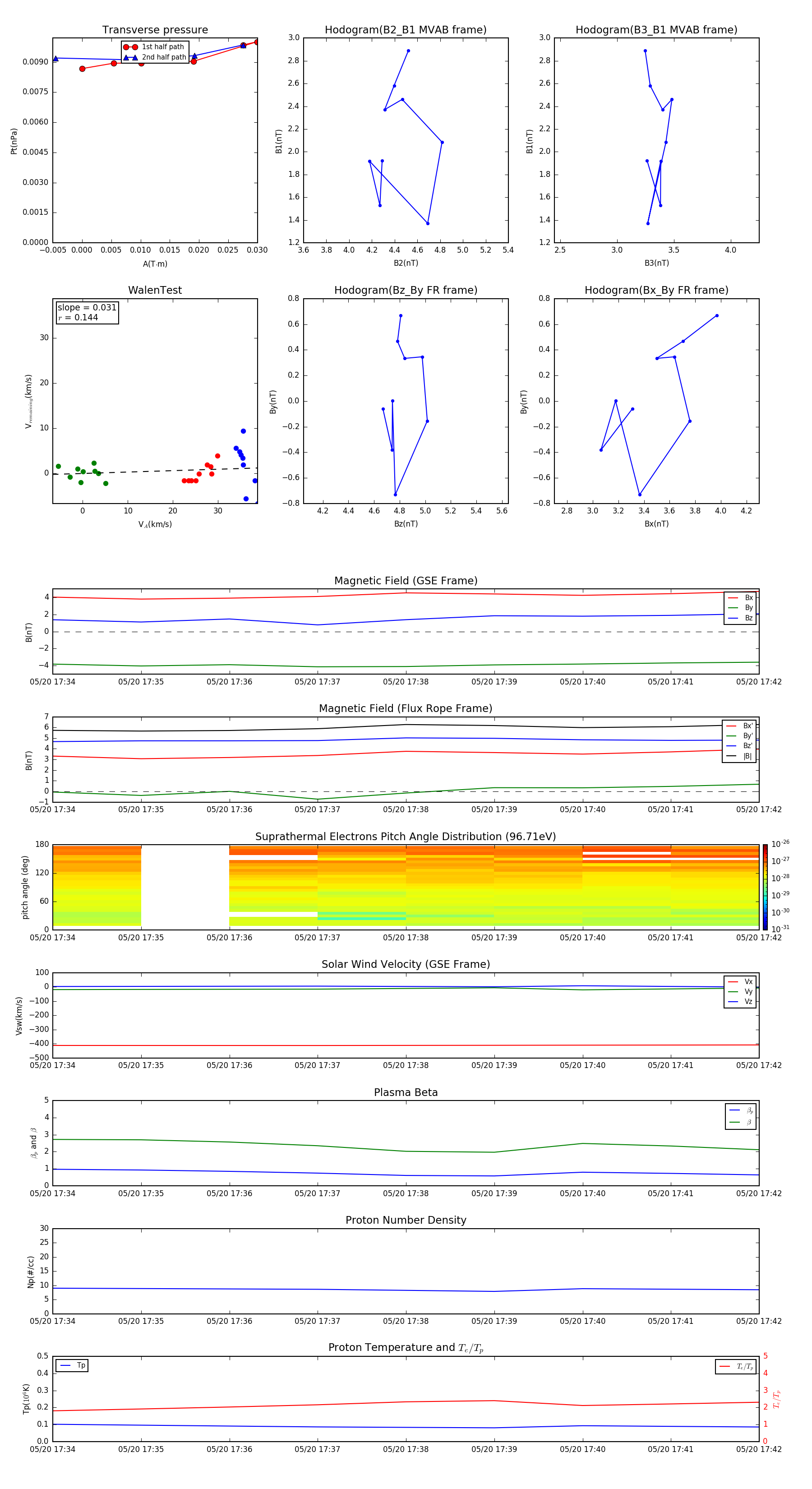The width and height of the screenshot is (812, 1489).
Task: Click the 'Vsw(km/s)' axis label
Action: [x=18, y=1016]
